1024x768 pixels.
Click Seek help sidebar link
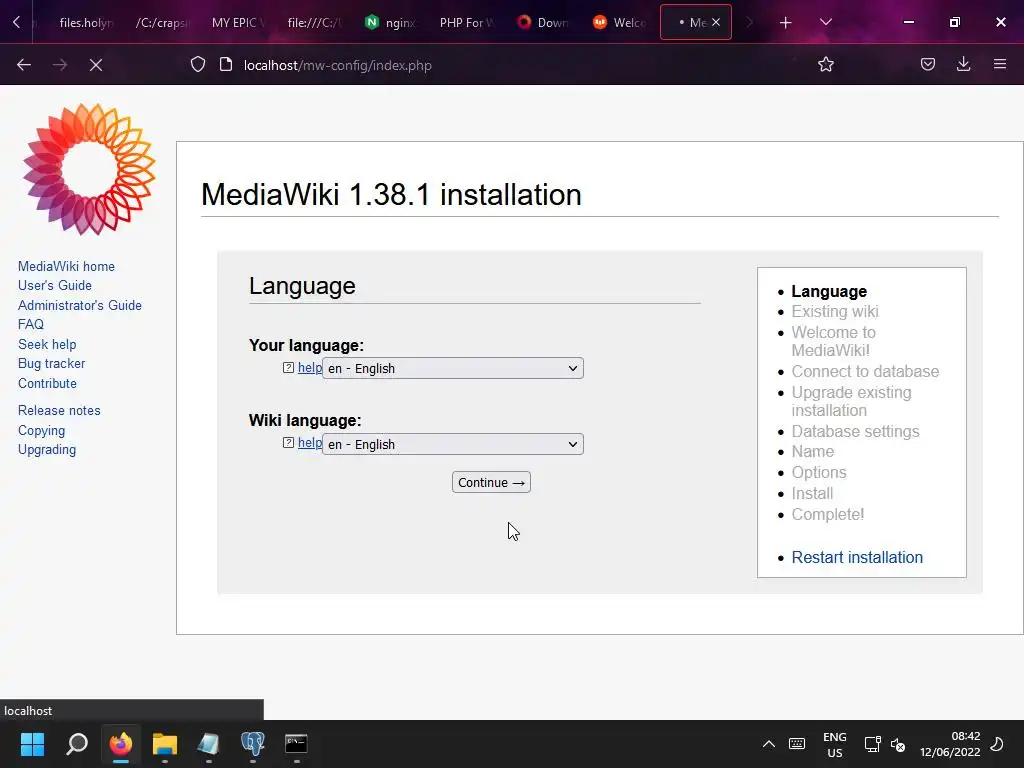pyautogui.click(x=47, y=344)
